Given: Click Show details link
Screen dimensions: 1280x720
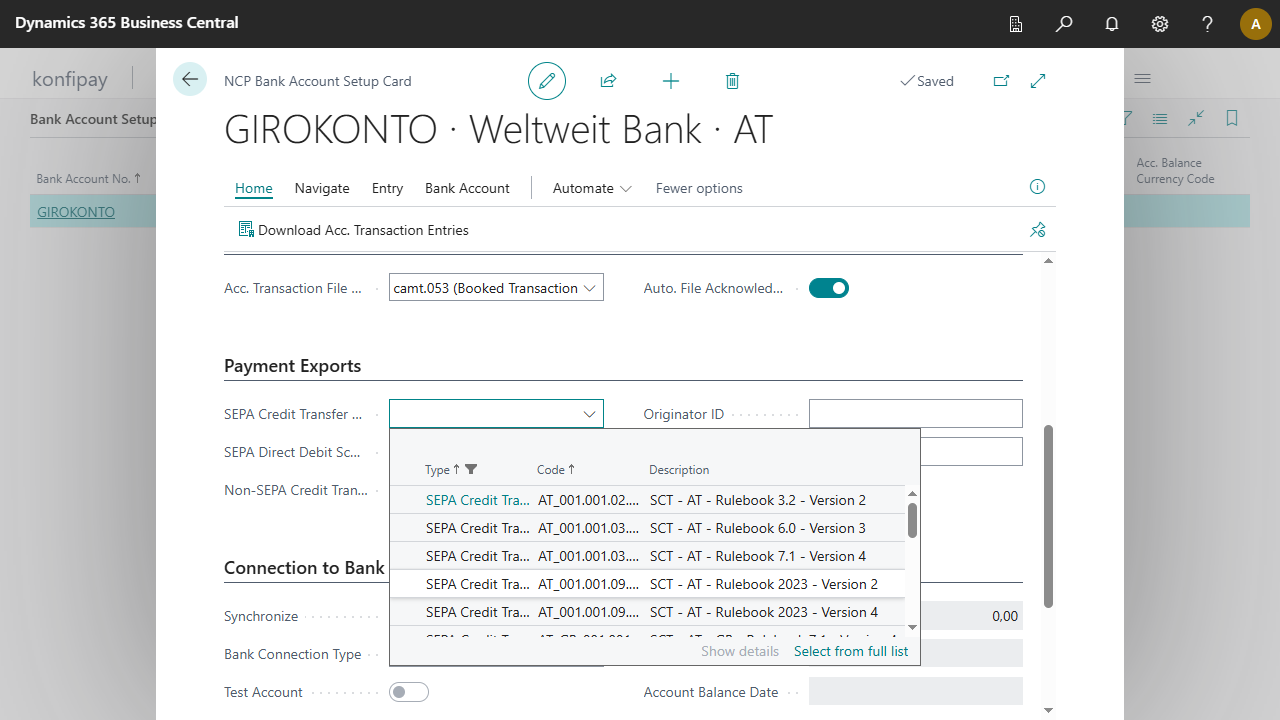Looking at the screenshot, I should click(740, 651).
